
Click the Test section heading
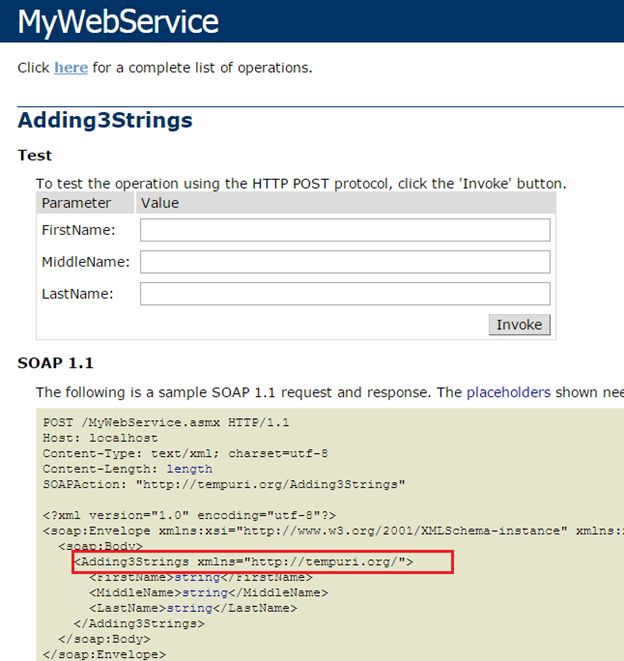pyautogui.click(x=35, y=156)
